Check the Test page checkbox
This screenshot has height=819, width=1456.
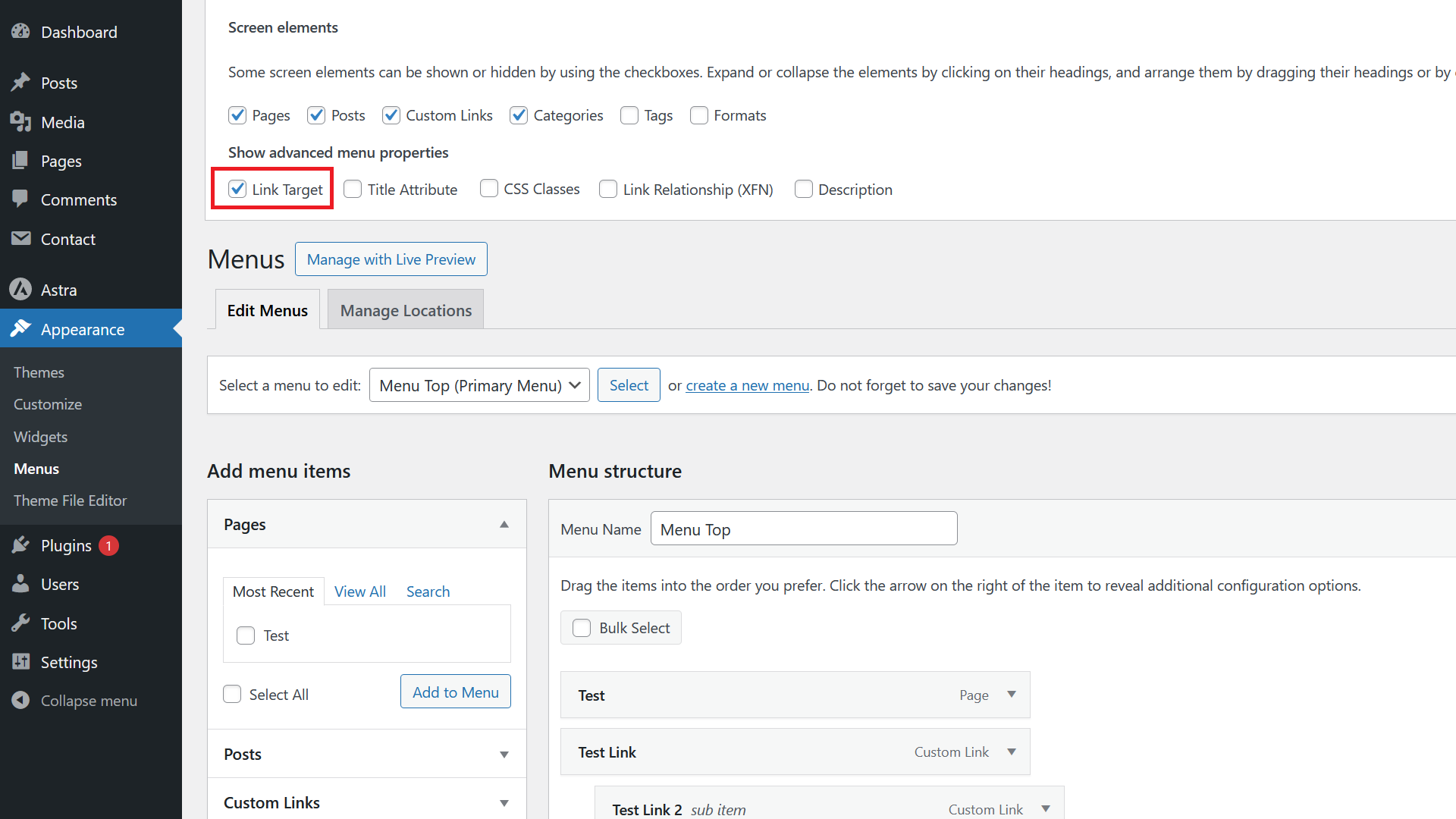click(x=246, y=635)
